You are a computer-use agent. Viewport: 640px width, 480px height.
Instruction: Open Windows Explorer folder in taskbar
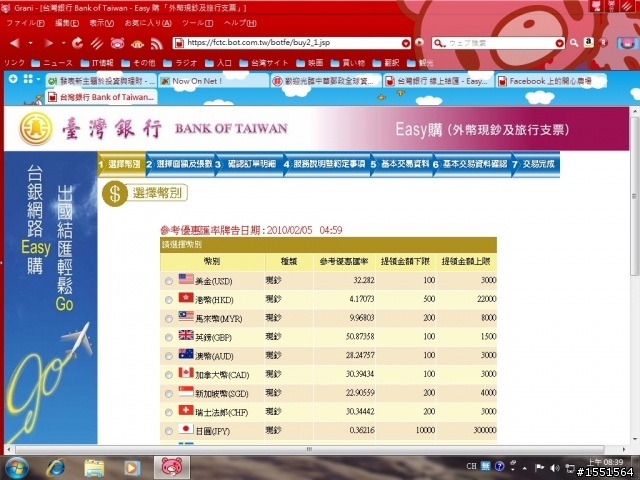[x=94, y=468]
